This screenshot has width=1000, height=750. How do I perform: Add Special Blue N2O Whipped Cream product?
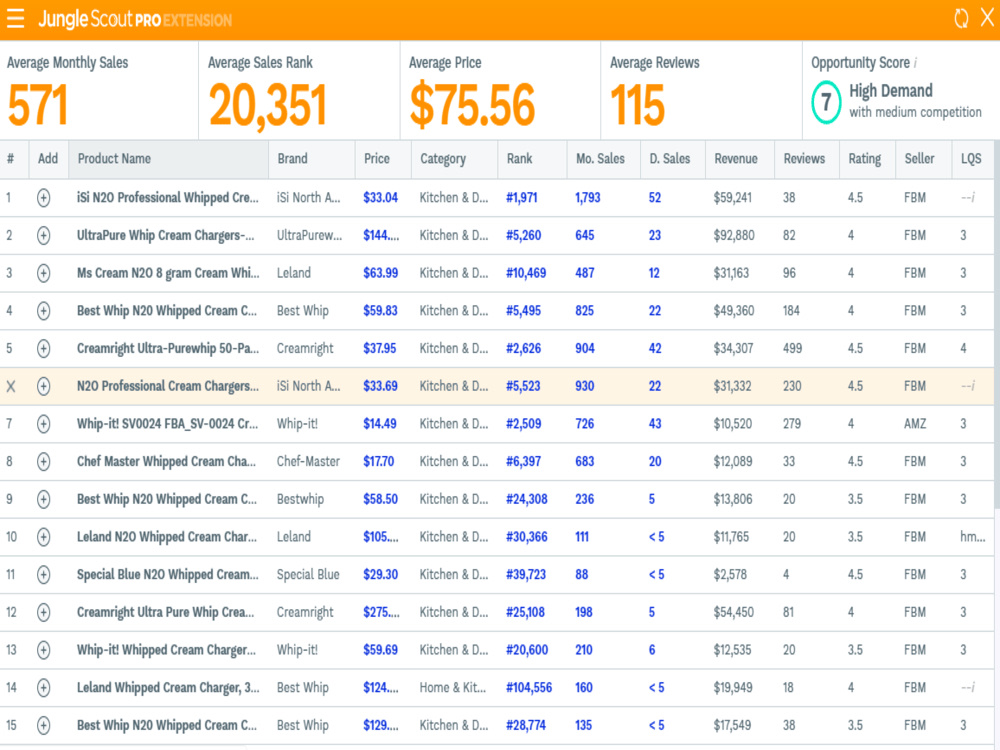tap(43, 574)
